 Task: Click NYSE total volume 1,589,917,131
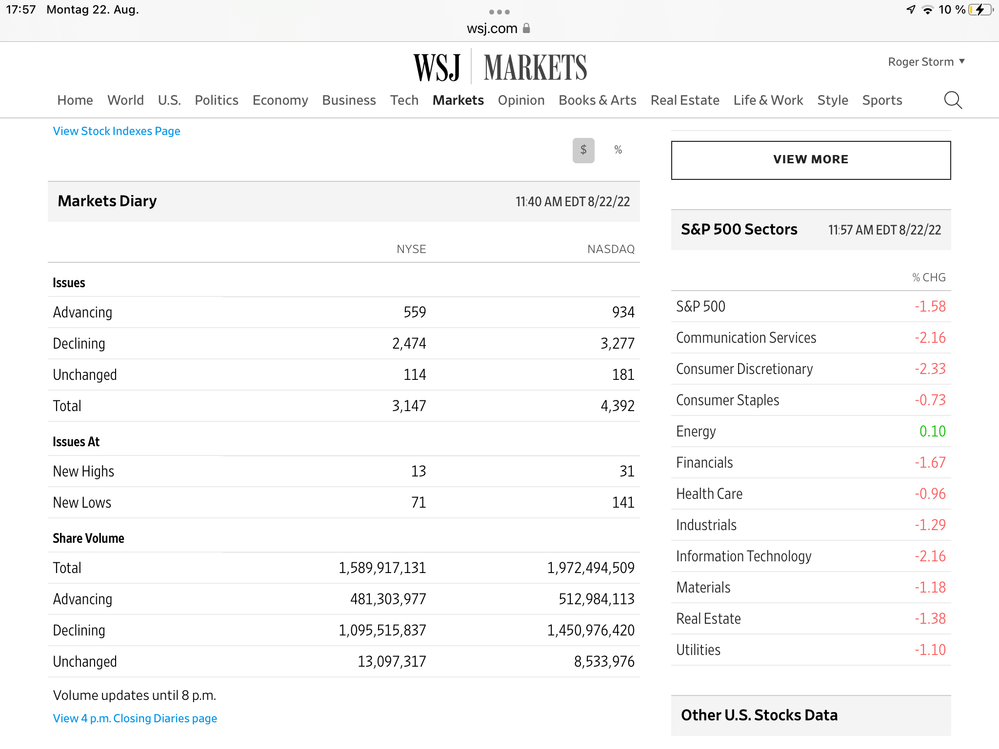pyautogui.click(x=382, y=567)
